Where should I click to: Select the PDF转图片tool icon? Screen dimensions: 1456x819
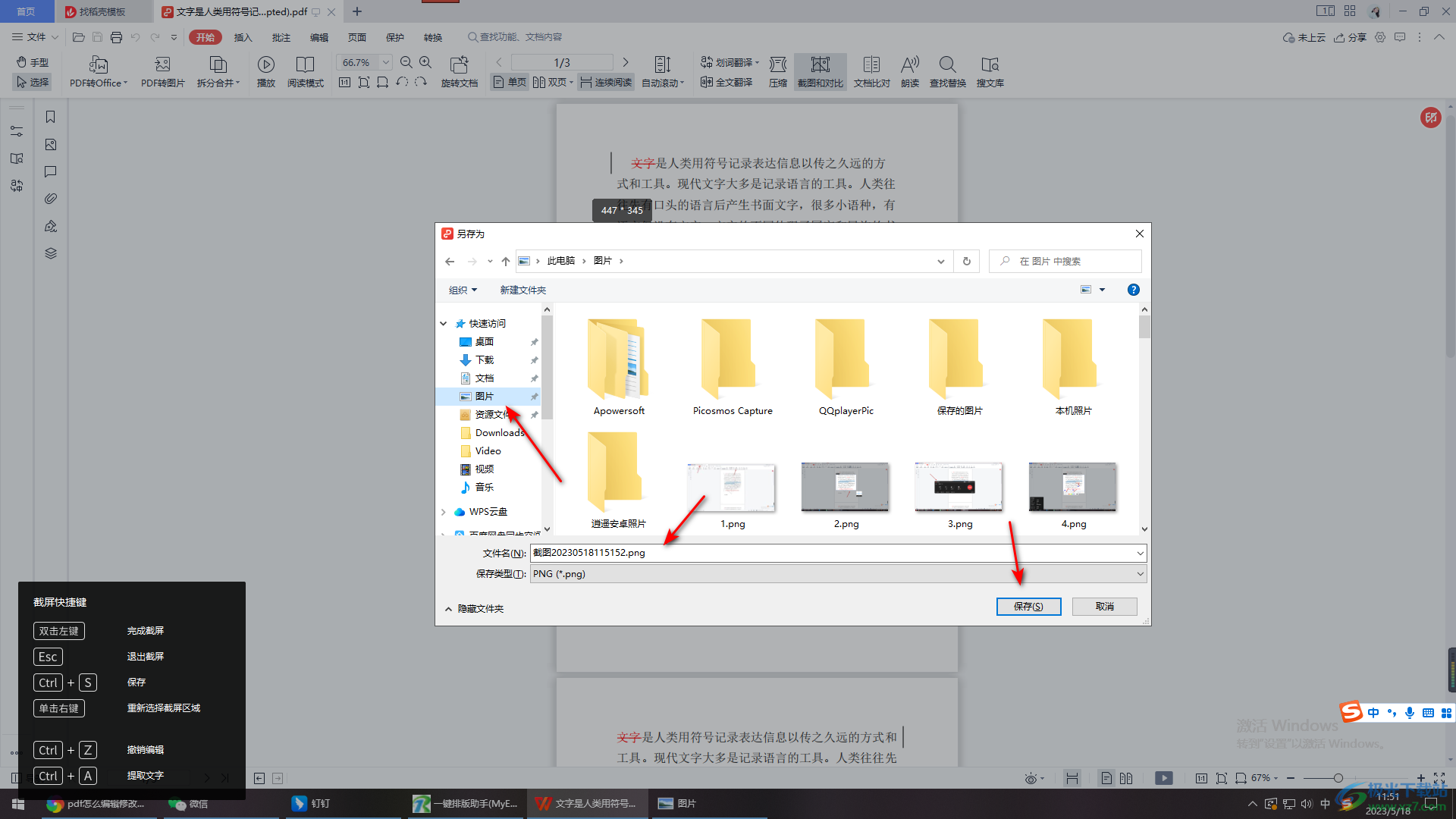pos(160,70)
